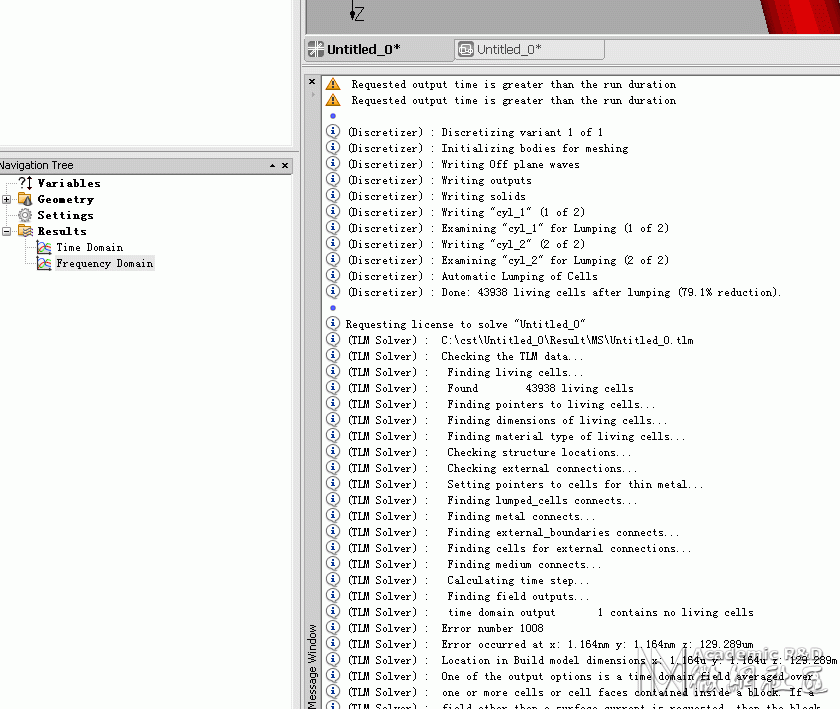The height and width of the screenshot is (709, 840).
Task: Switch to the second Untitled_0* tab
Action: click(529, 49)
